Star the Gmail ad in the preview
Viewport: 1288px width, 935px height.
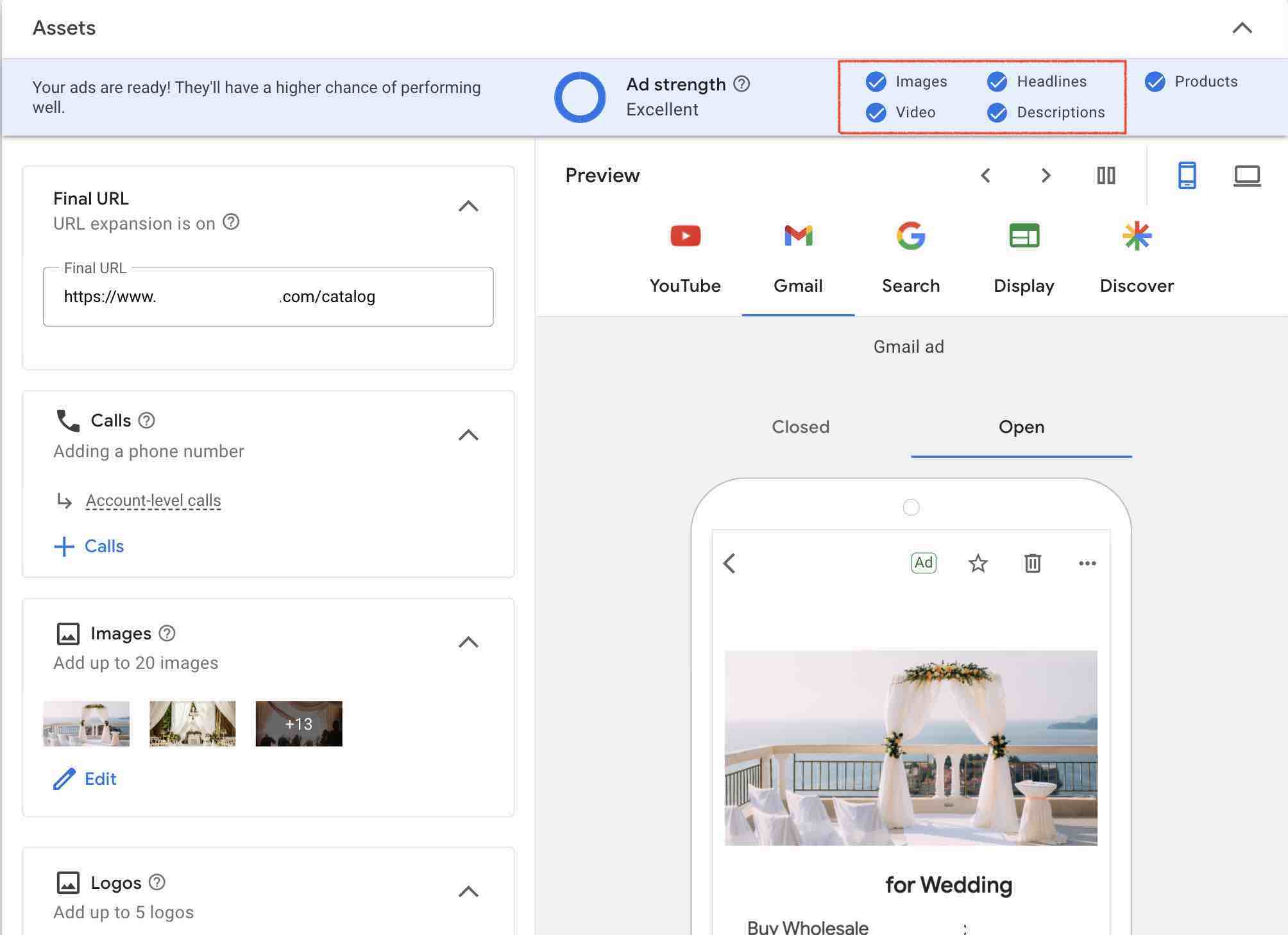tap(978, 563)
